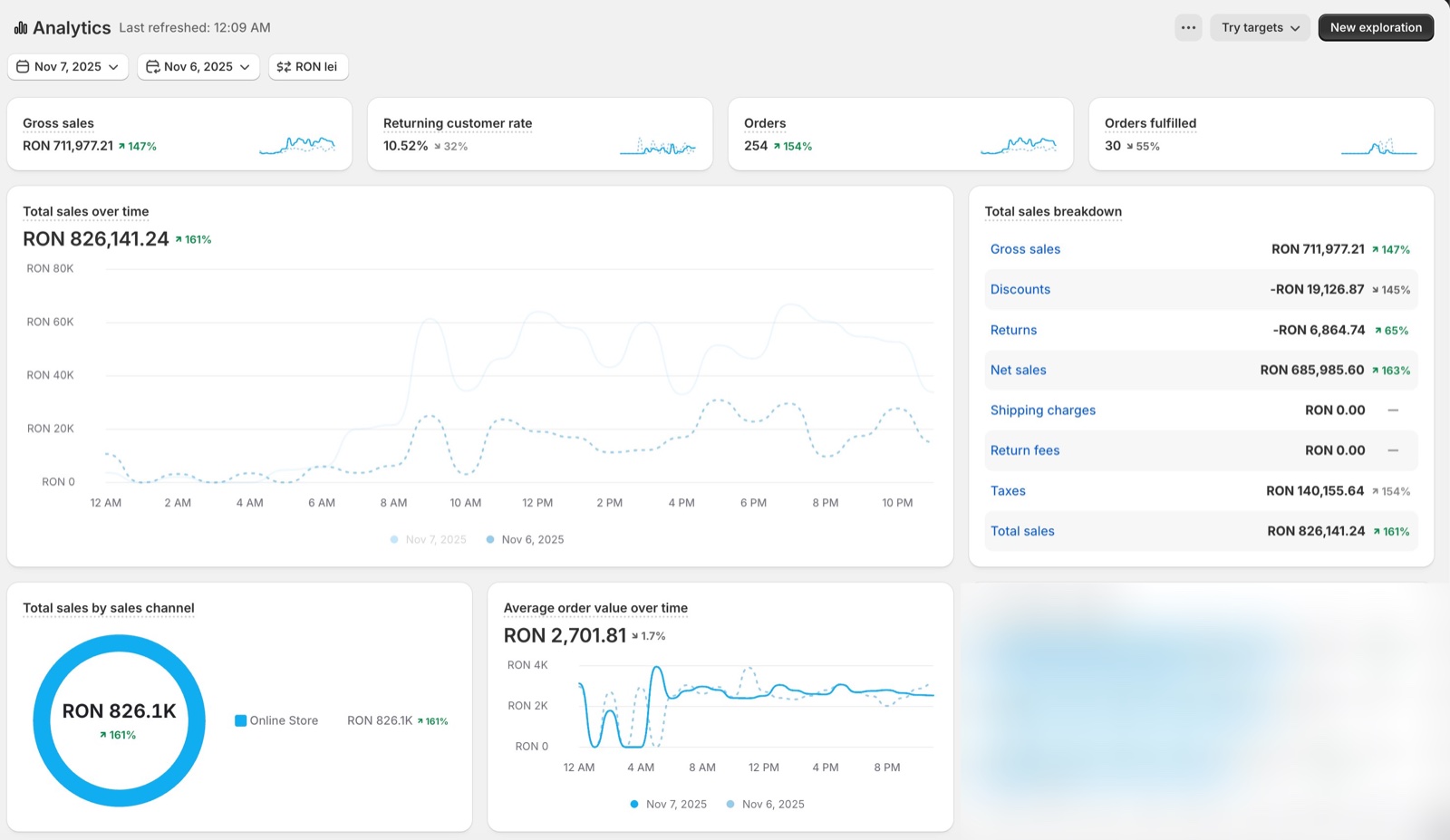Viewport: 1450px width, 840px height.
Task: Toggle the Nov 6, 2025 series in sales chart
Action: (525, 539)
